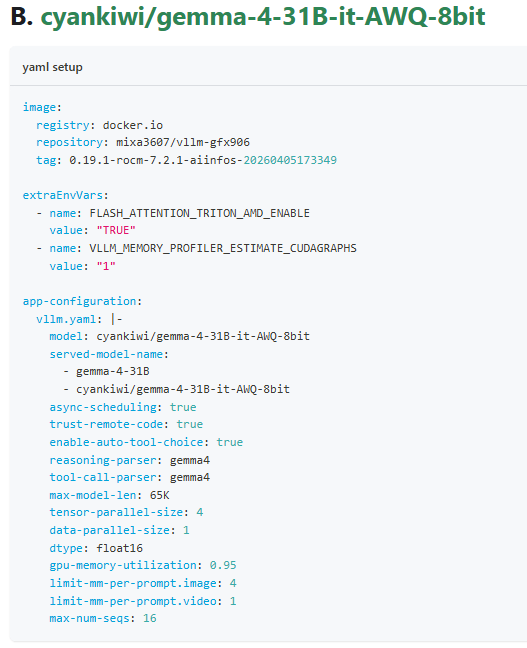
Task: Click the tag value ending in 20260405173349
Action: 203,160
